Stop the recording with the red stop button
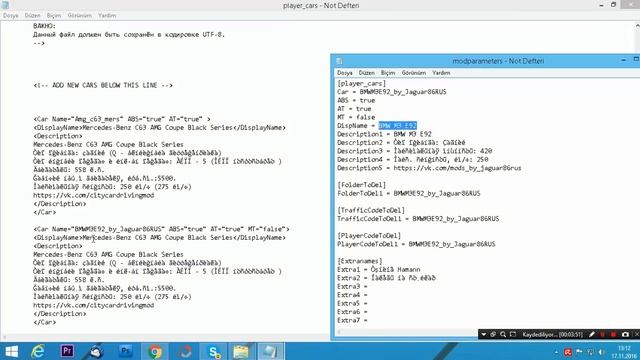This screenshot has width=640, height=360. 613,334
